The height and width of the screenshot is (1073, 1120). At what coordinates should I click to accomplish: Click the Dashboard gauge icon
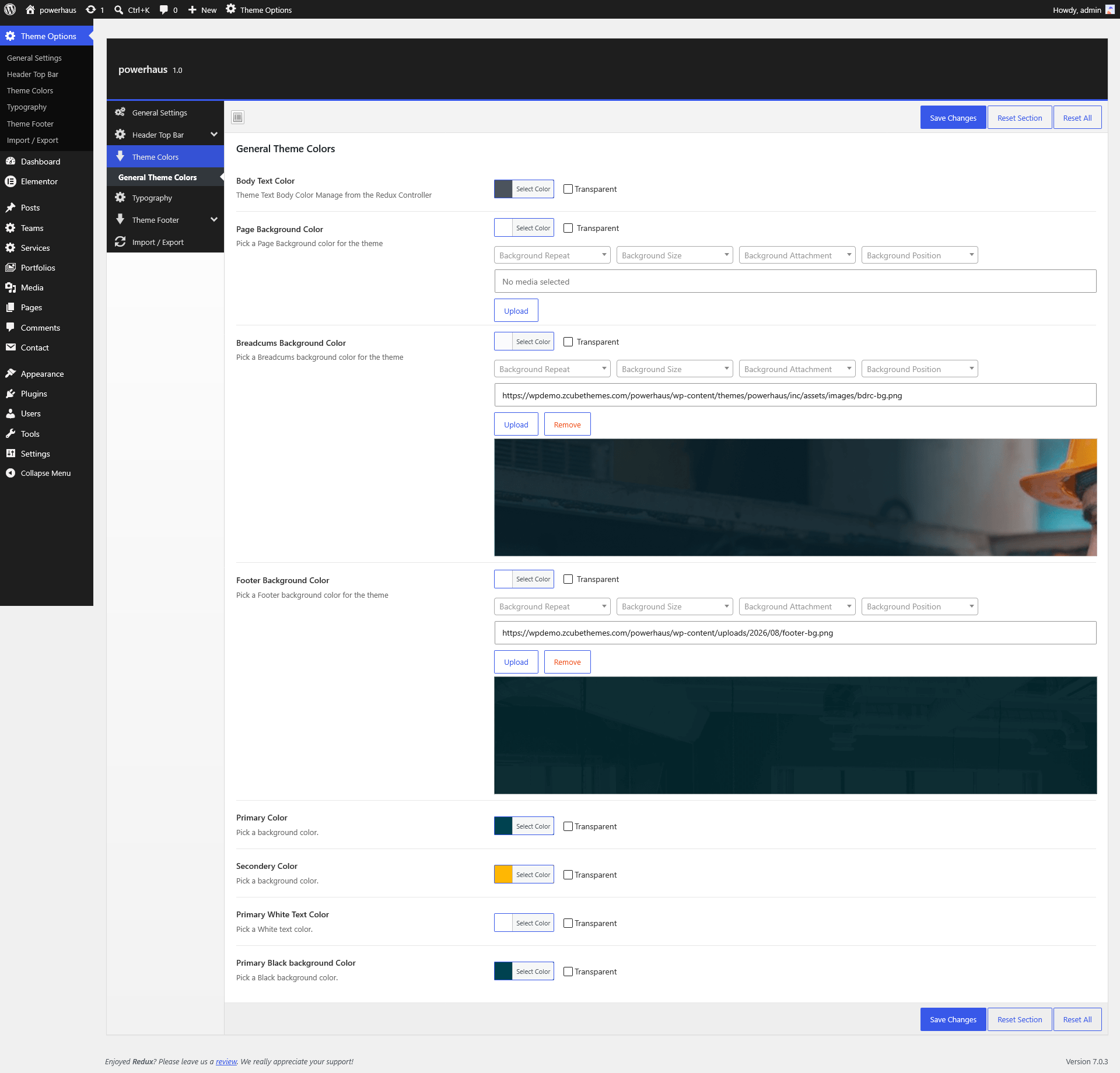point(10,162)
